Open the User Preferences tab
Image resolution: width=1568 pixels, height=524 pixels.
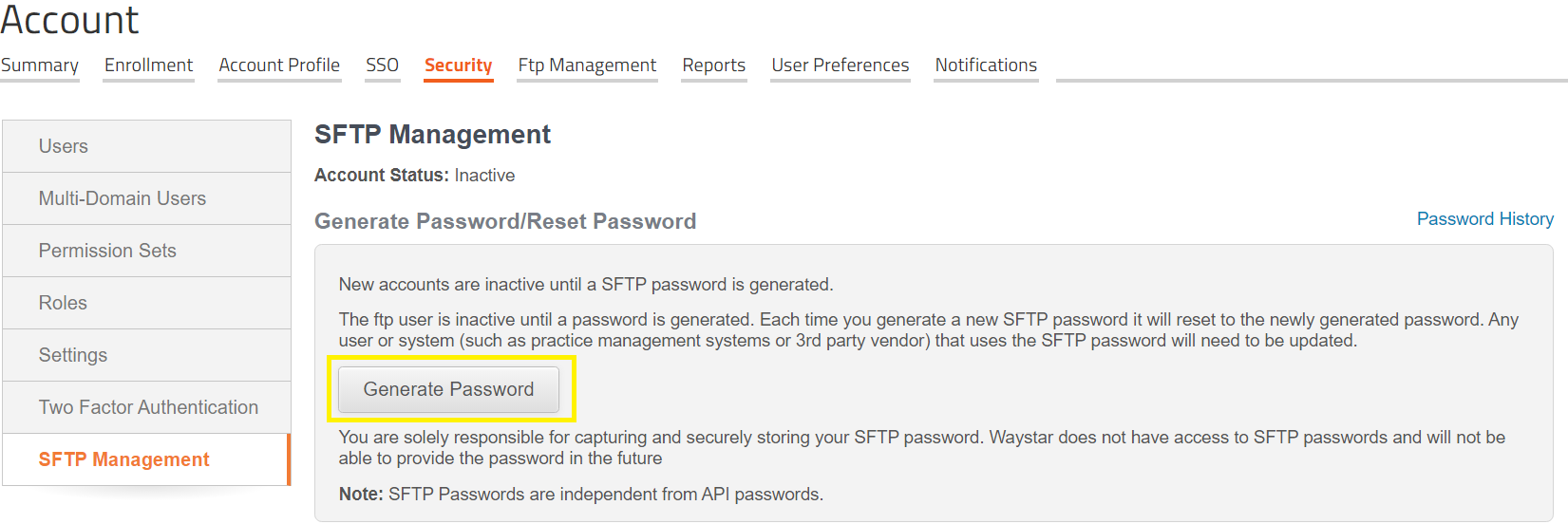(x=840, y=65)
